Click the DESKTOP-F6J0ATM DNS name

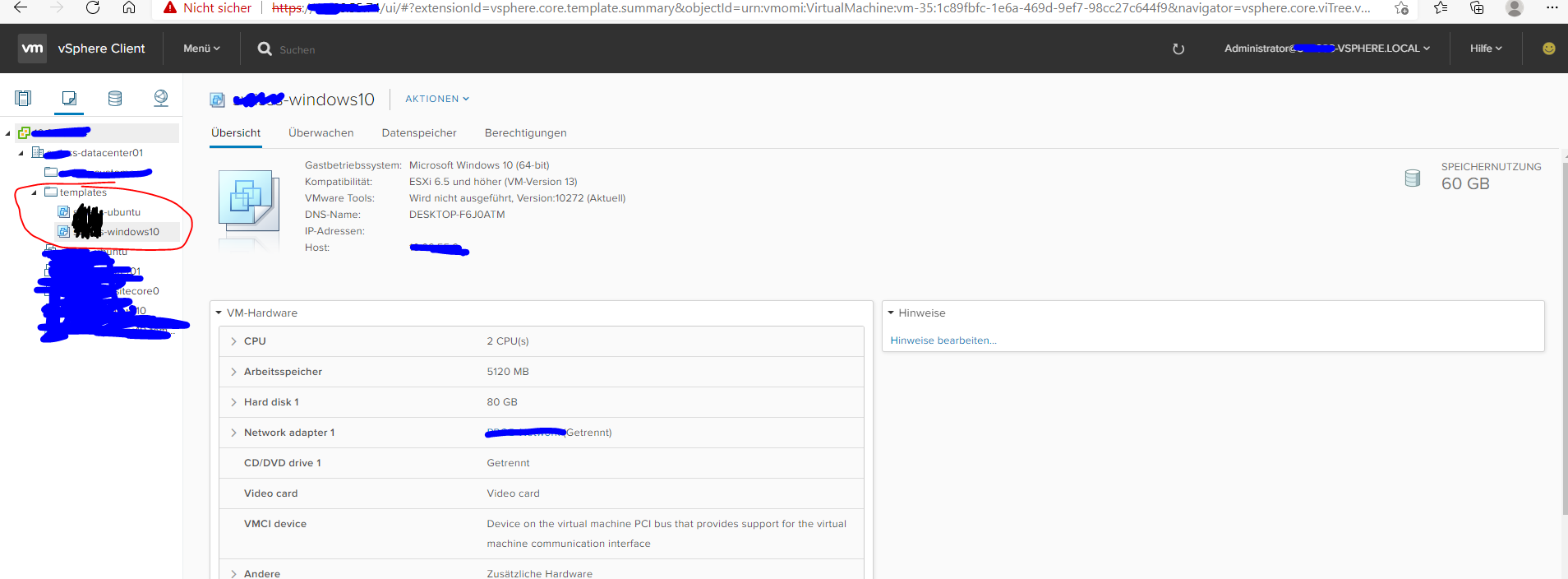[457, 215]
